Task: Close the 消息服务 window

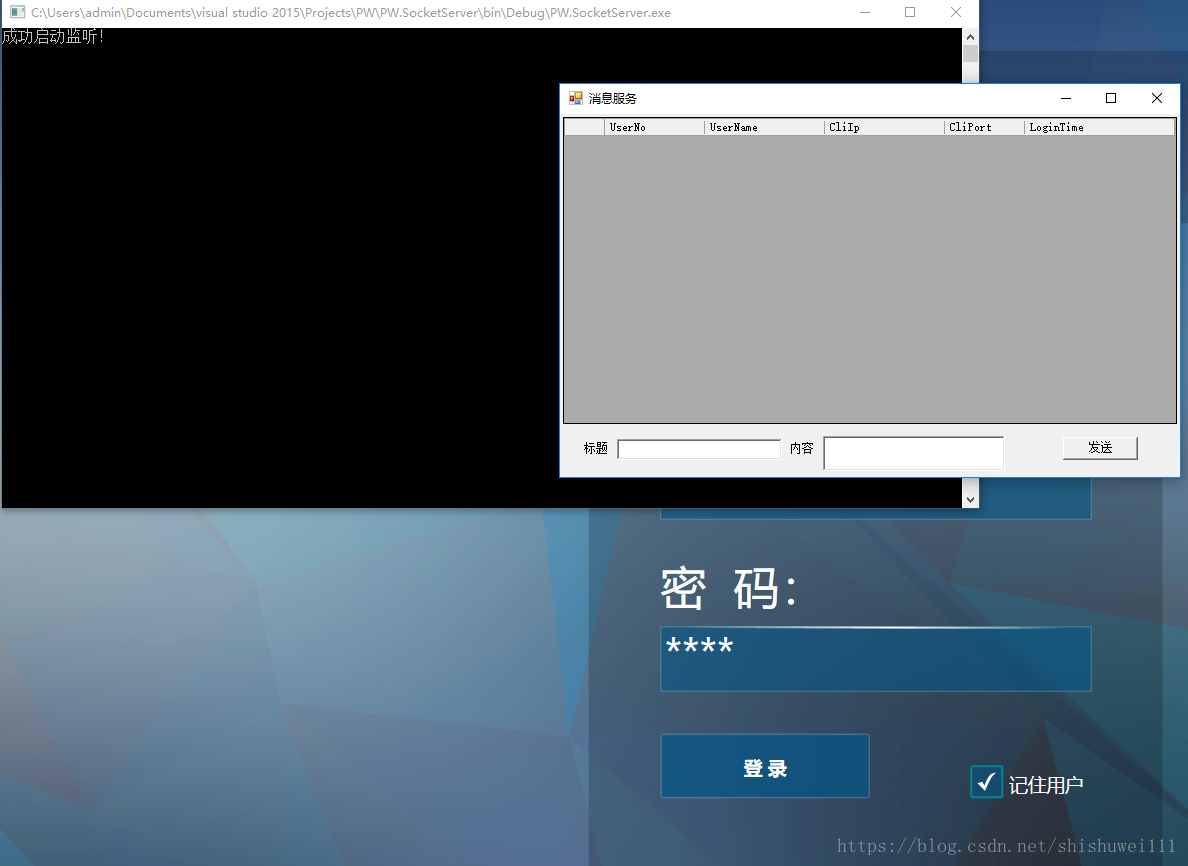Action: tap(1157, 98)
